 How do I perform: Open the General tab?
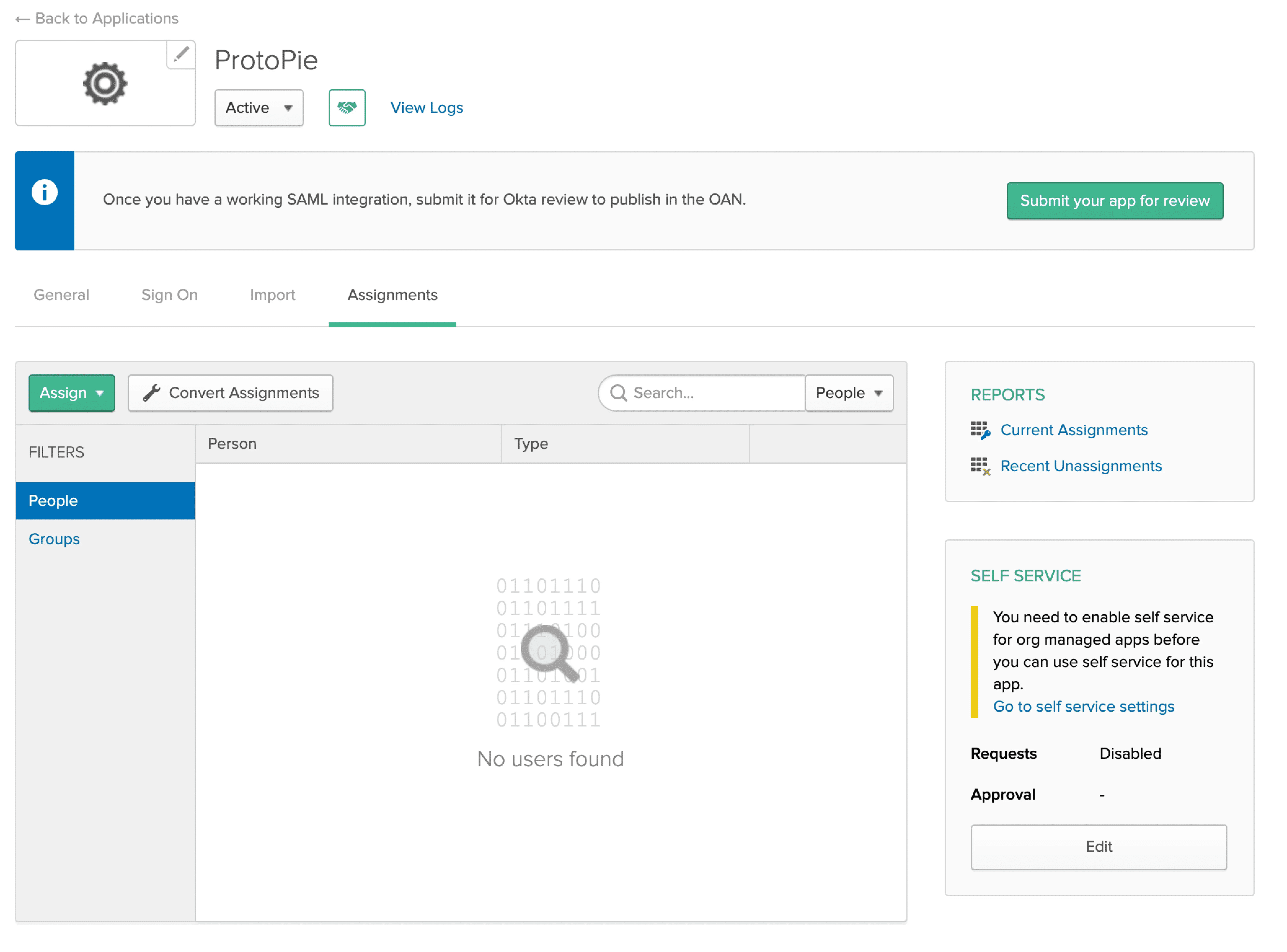pyautogui.click(x=61, y=295)
